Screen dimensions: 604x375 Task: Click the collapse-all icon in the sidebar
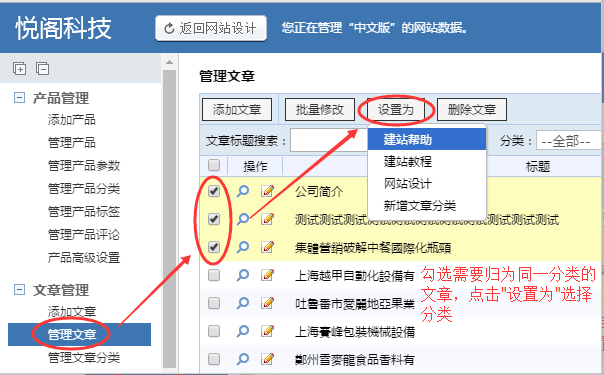click(x=42, y=69)
